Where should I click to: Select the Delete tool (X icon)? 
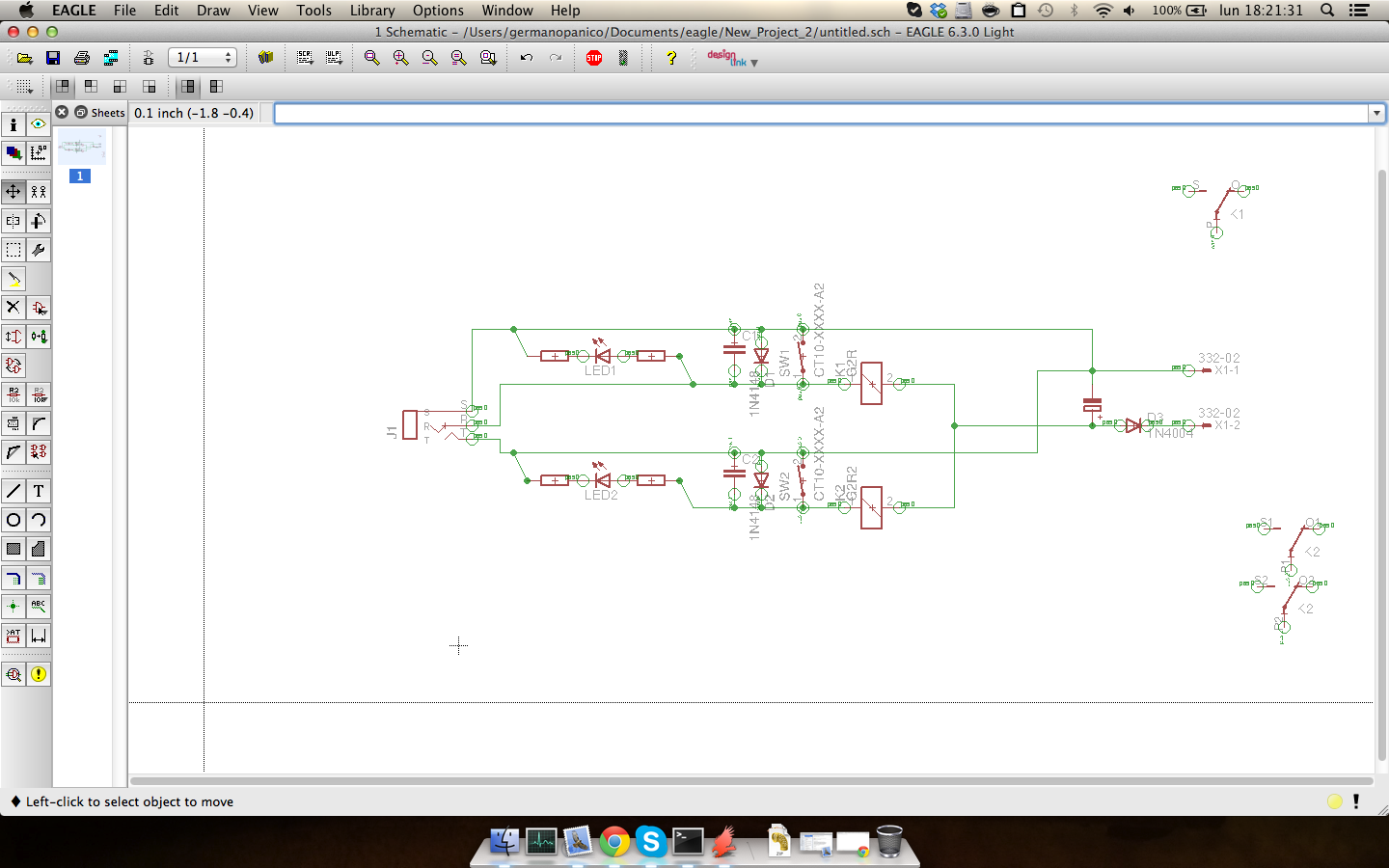(14, 308)
